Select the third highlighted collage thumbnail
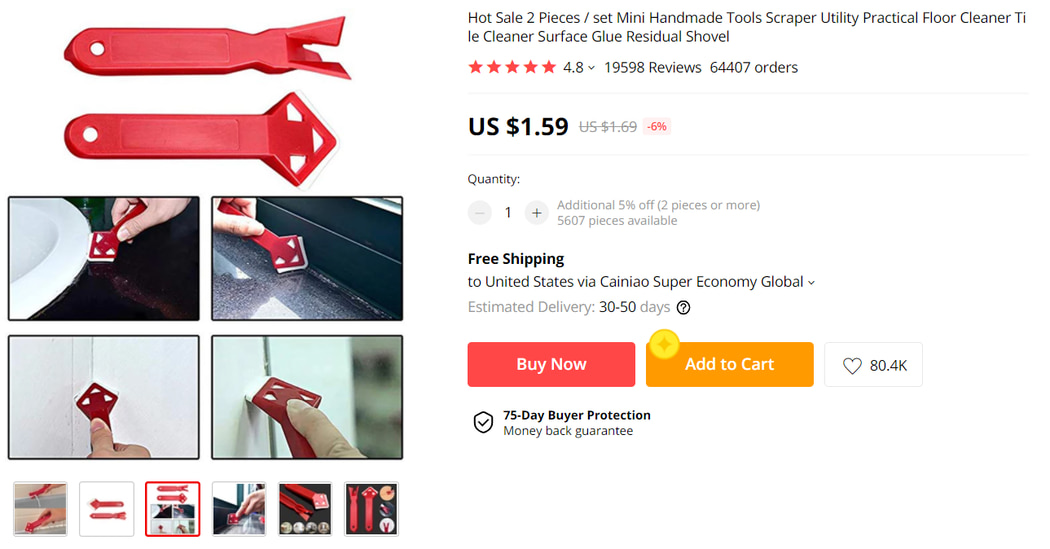The width and height of the screenshot is (1050, 549). coord(172,509)
